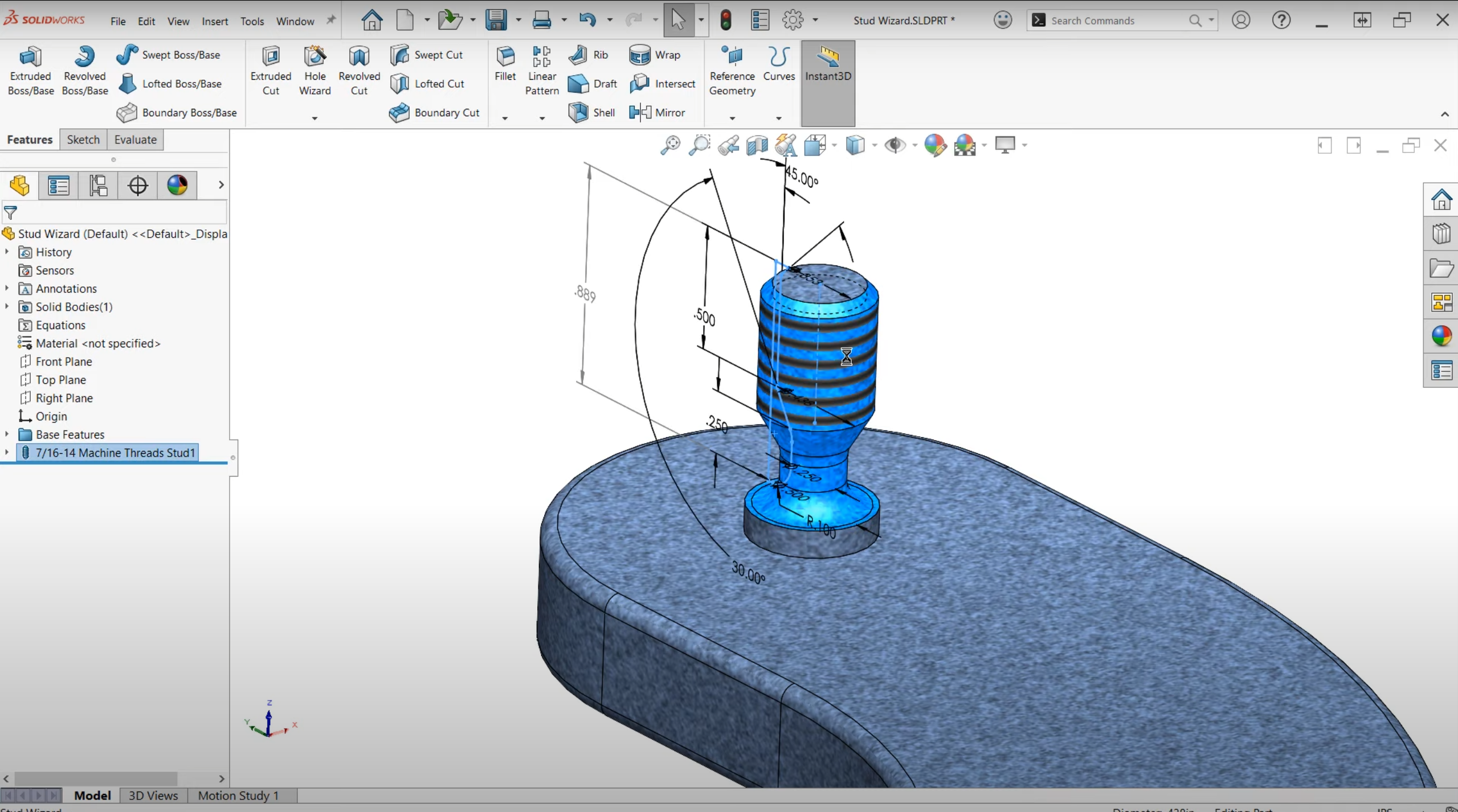Open Curves dropdown arrow
Image resolution: width=1458 pixels, height=812 pixels.
point(779,118)
